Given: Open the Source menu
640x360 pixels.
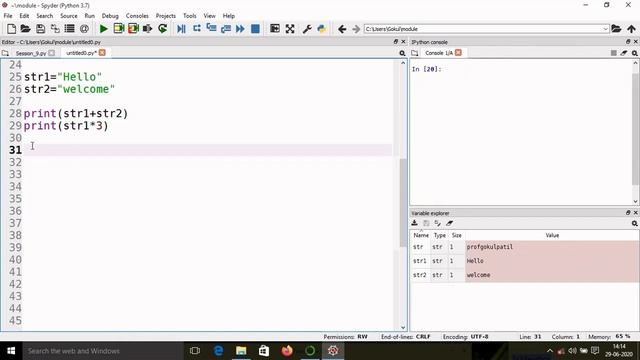Looking at the screenshot, I should (x=69, y=16).
